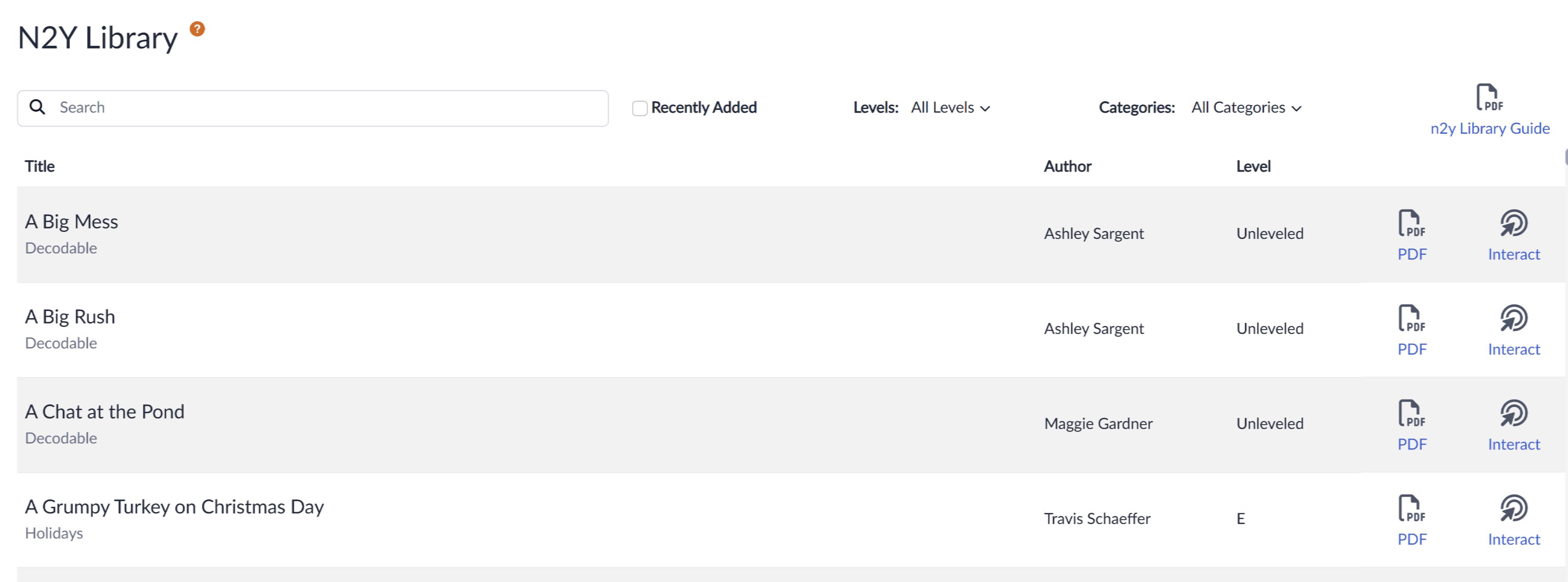This screenshot has width=1568, height=582.
Task: Expand the All Levels dropdown
Action: pyautogui.click(x=951, y=108)
